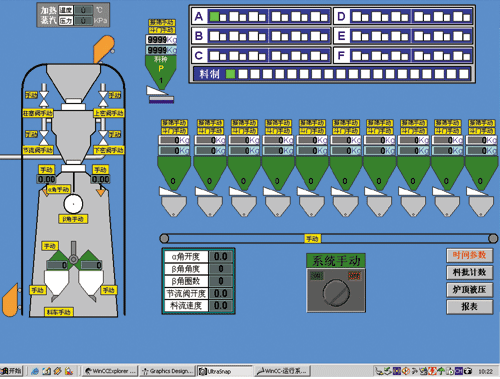The width and height of the screenshot is (500, 379).
Task: Toggle the 手动 mode label on the conveyor belt
Action: [312, 239]
